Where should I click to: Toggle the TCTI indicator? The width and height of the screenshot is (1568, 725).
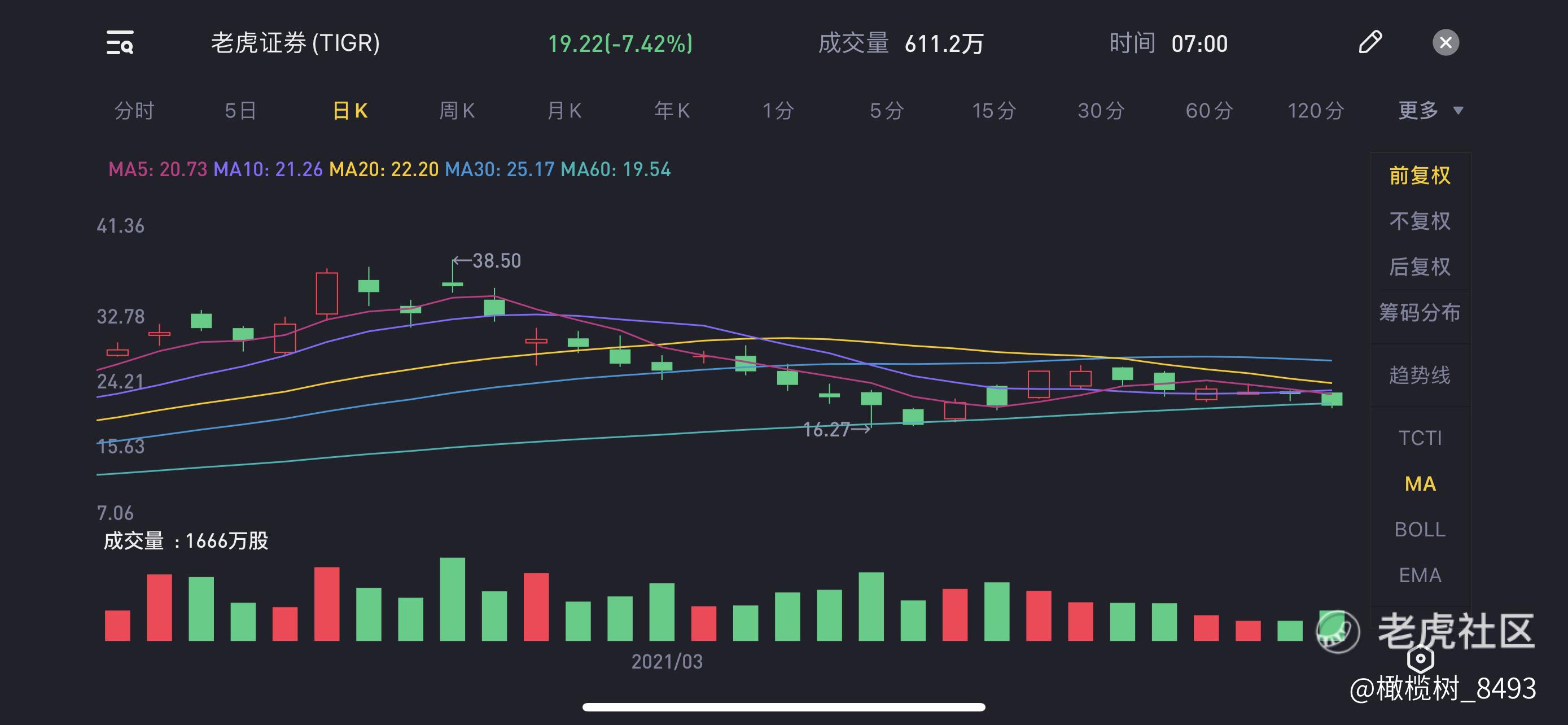pos(1420,438)
